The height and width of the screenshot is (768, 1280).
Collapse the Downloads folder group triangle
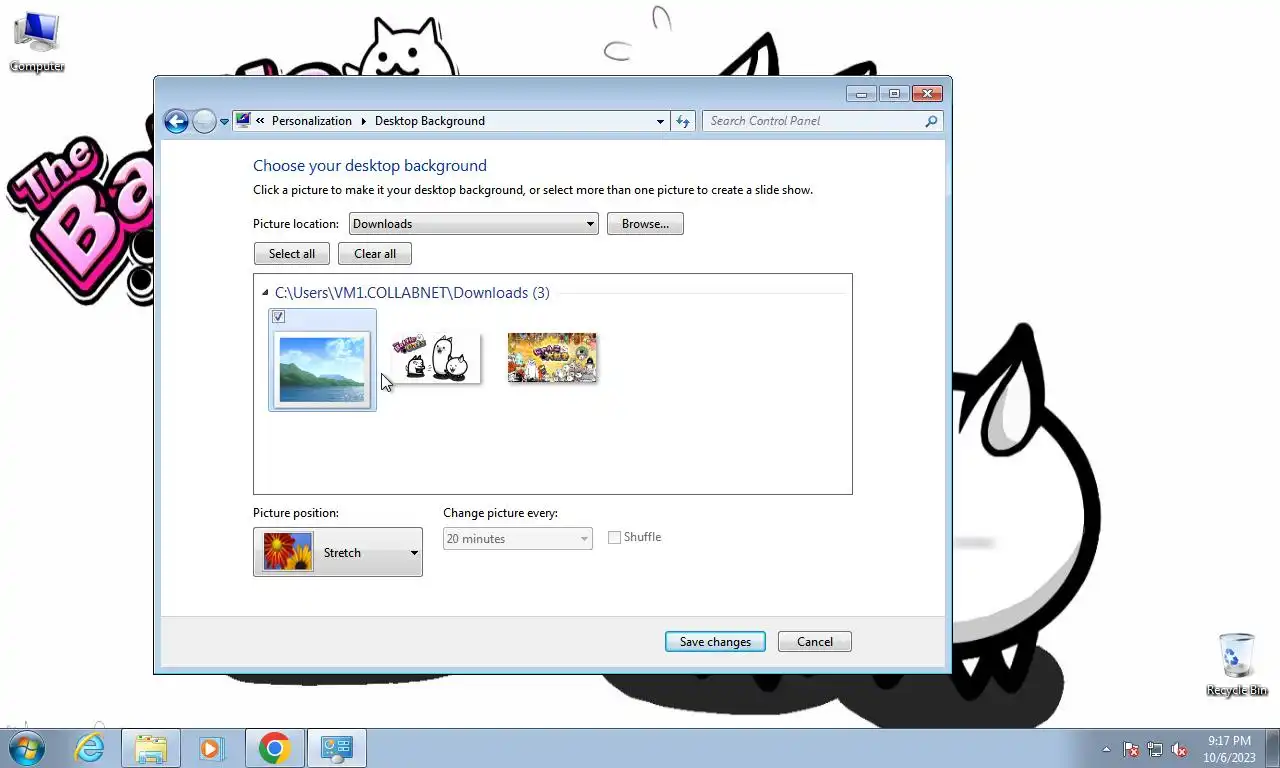(x=265, y=293)
